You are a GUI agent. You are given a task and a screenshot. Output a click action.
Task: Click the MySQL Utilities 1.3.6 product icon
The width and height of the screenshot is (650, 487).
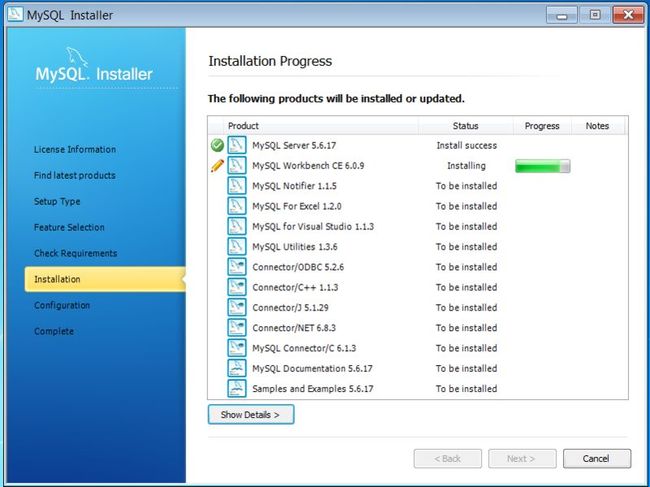point(237,247)
